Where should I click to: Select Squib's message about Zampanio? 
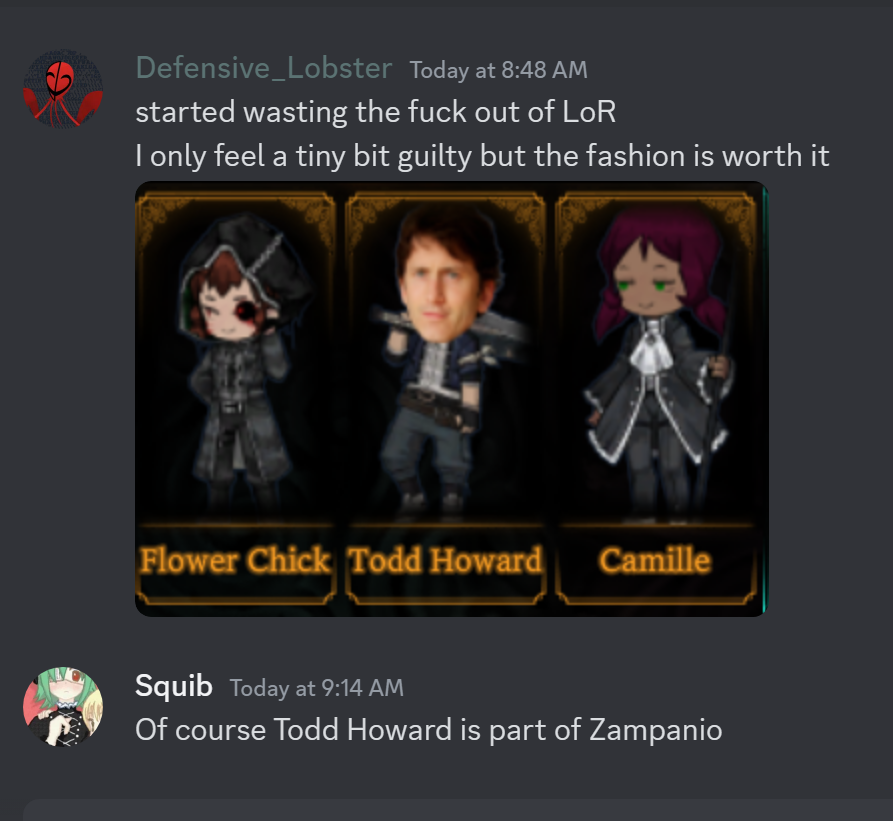coord(428,730)
